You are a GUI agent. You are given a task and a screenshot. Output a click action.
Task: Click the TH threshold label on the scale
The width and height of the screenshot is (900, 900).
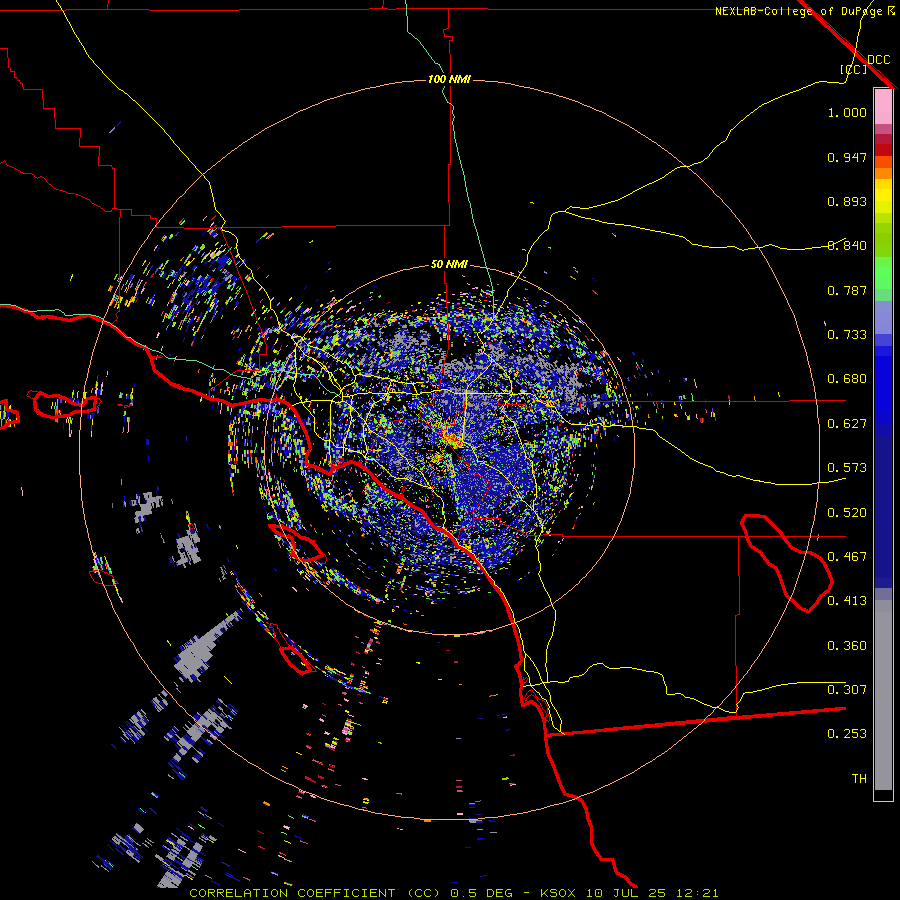tap(859, 779)
